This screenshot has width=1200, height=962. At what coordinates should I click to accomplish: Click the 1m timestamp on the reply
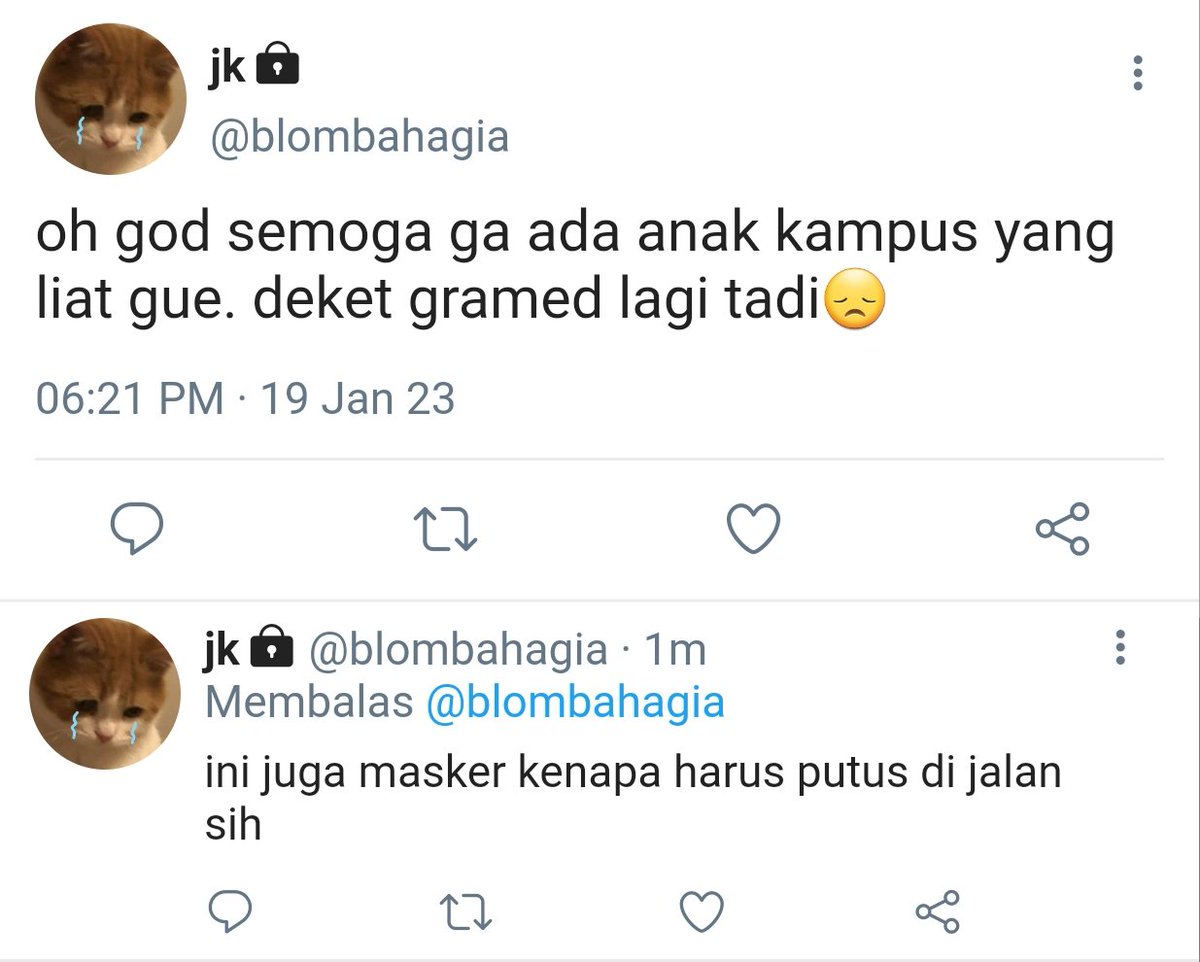point(675,650)
